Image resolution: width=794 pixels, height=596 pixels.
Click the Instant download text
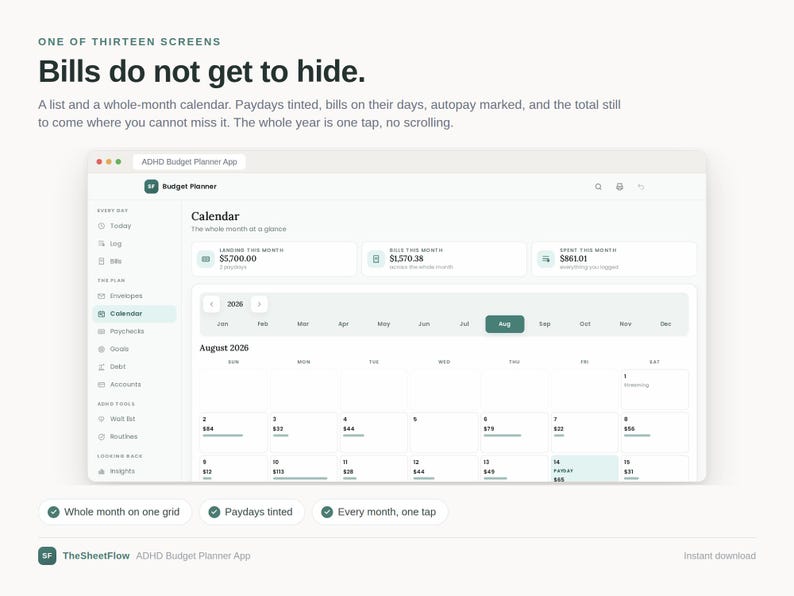coord(720,555)
